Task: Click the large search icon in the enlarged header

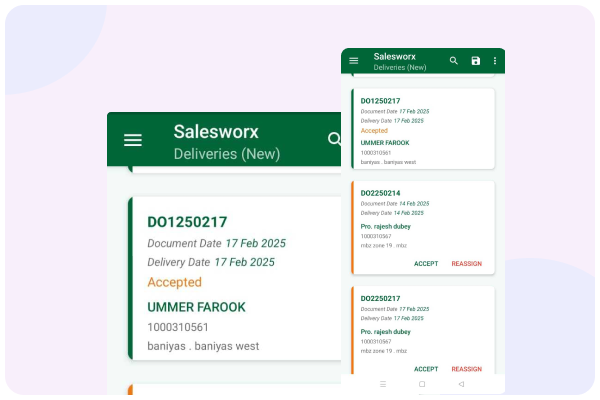Action: click(x=334, y=139)
